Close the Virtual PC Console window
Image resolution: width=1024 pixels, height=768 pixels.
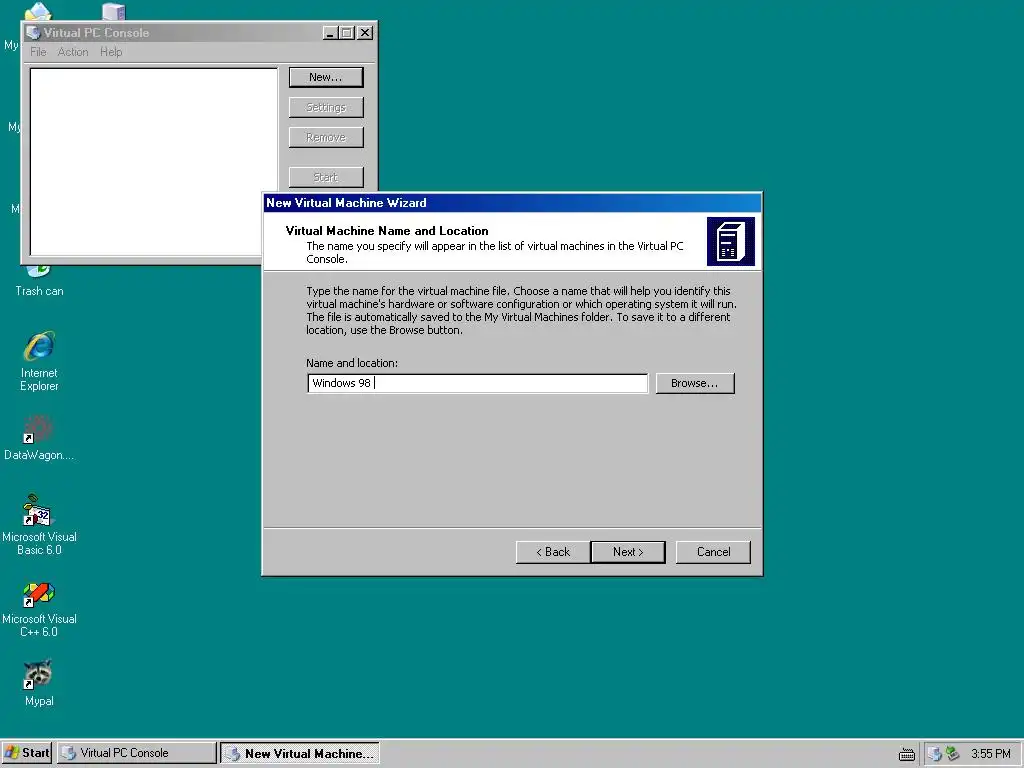click(365, 33)
